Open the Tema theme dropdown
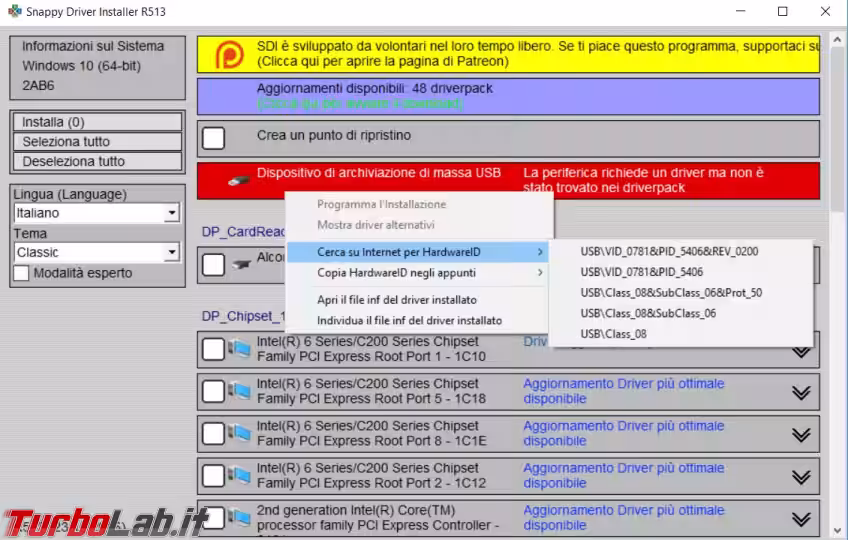 coord(171,253)
